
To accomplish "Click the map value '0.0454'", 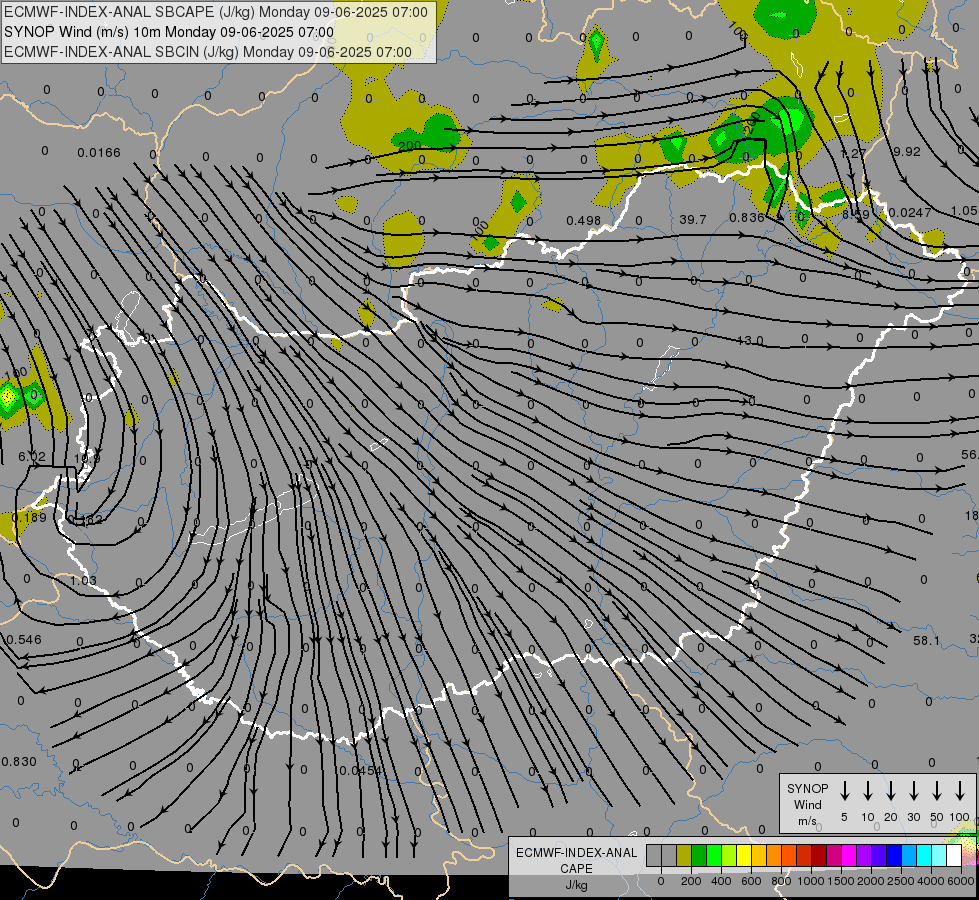I will coord(360,771).
